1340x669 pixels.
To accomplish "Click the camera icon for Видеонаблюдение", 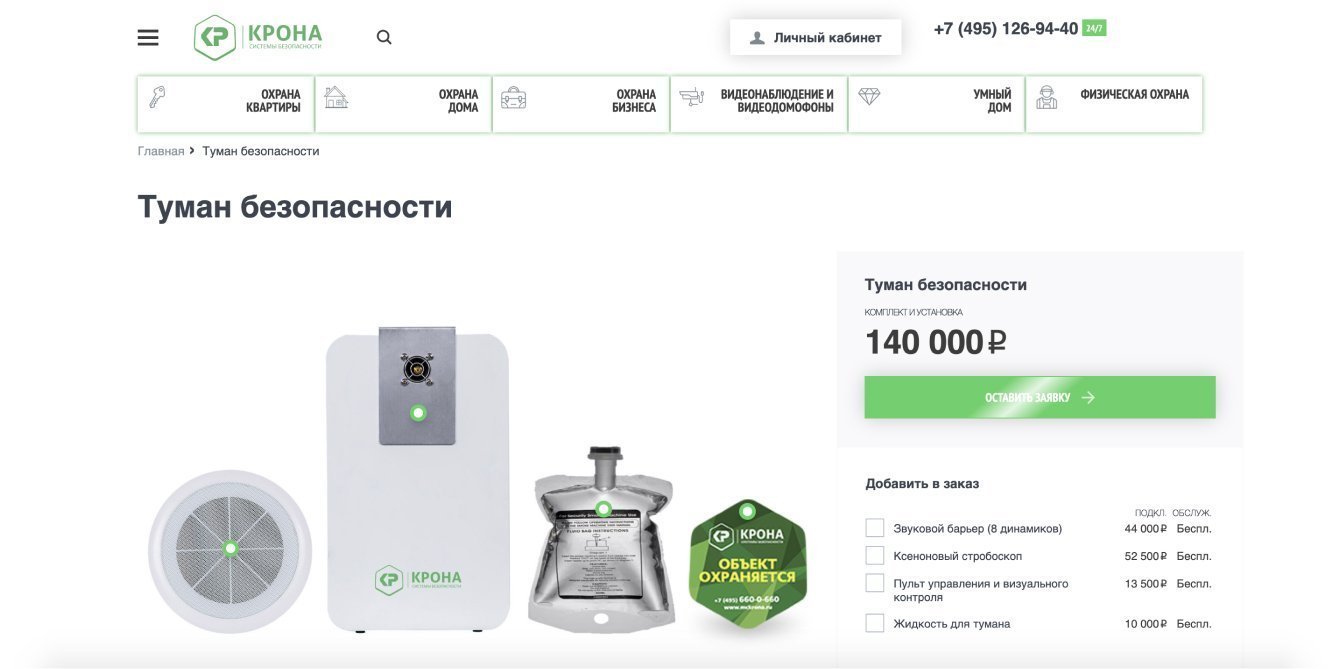I will 691,97.
